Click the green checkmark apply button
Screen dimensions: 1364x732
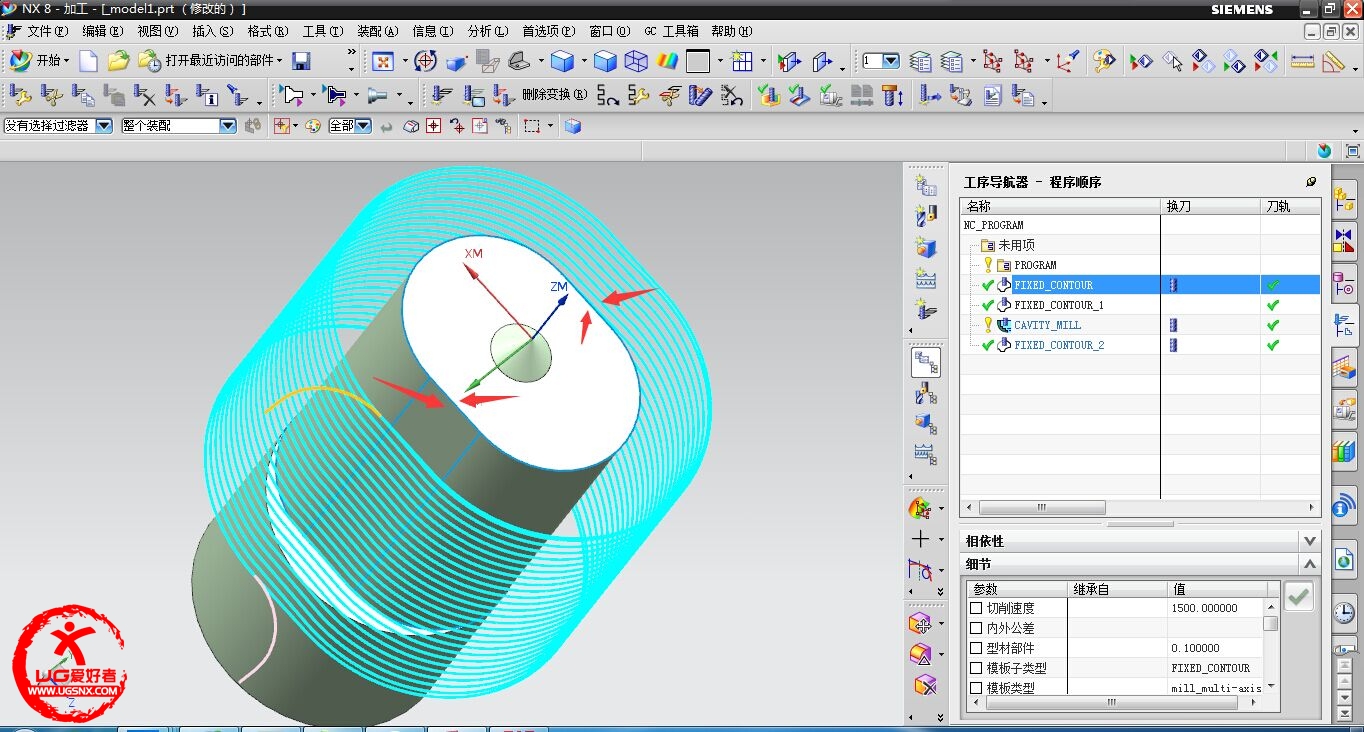(1298, 597)
